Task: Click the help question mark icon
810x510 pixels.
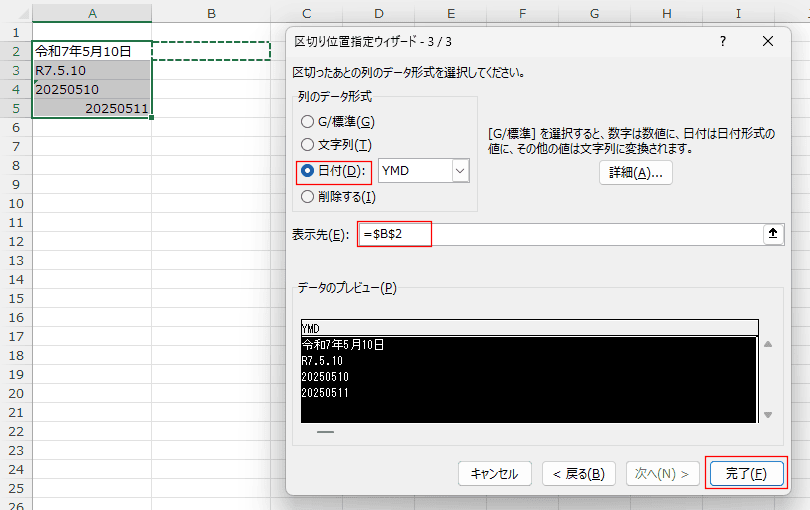Action: (723, 41)
